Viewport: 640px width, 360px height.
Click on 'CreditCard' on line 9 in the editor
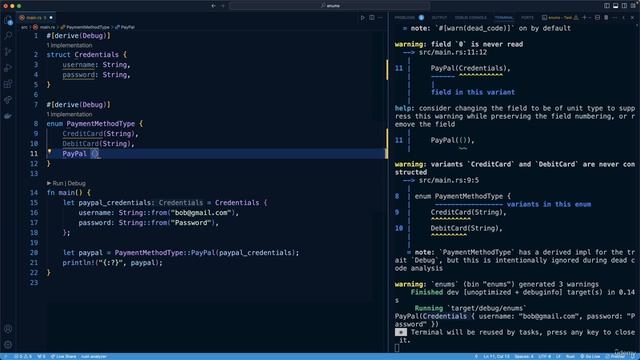(82, 133)
